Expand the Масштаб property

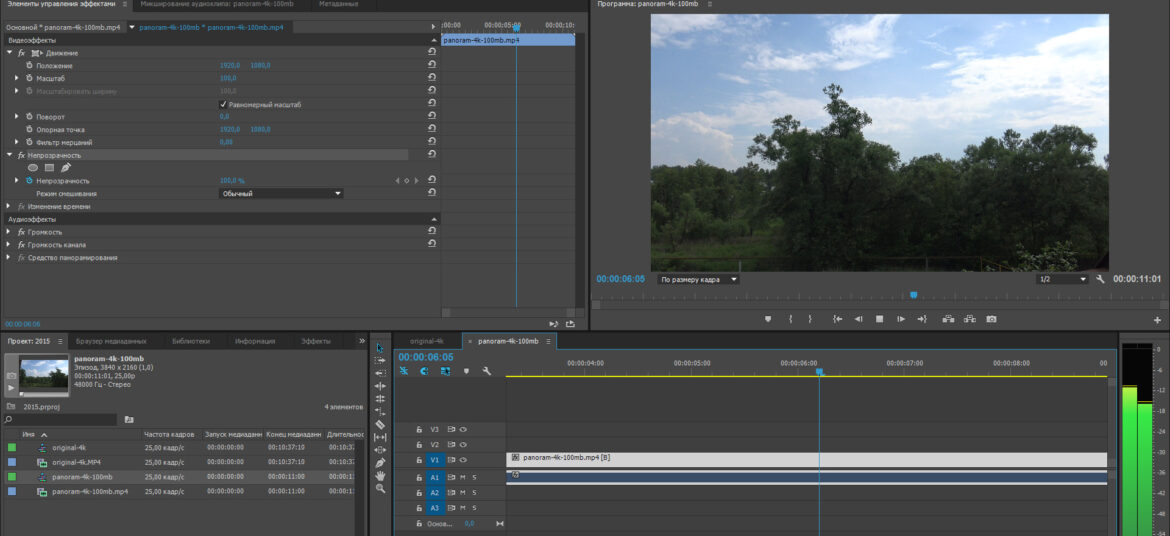pos(17,78)
